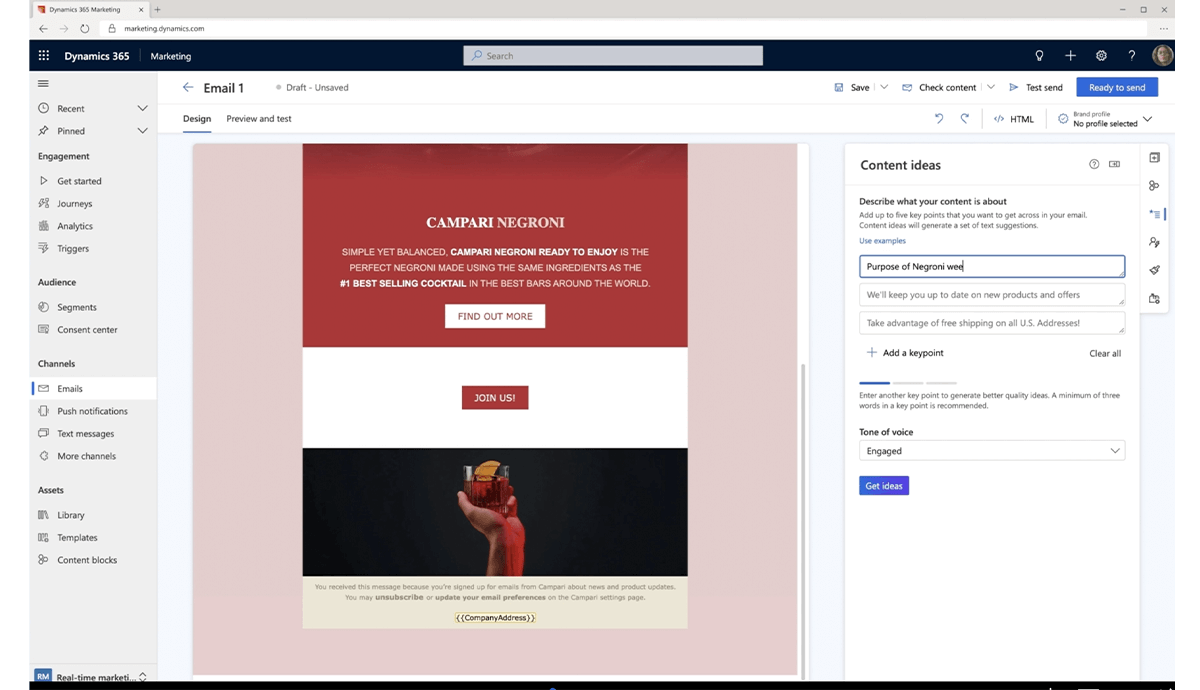Viewport: 1200px width, 690px height.
Task: Click the first keypoint progress bar segment
Action: [874, 382]
